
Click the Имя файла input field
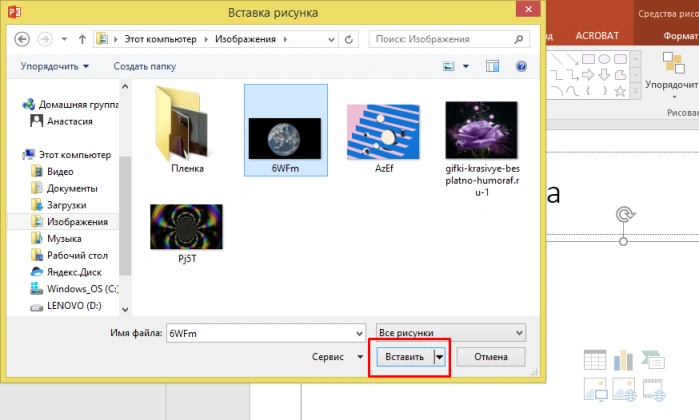[266, 333]
